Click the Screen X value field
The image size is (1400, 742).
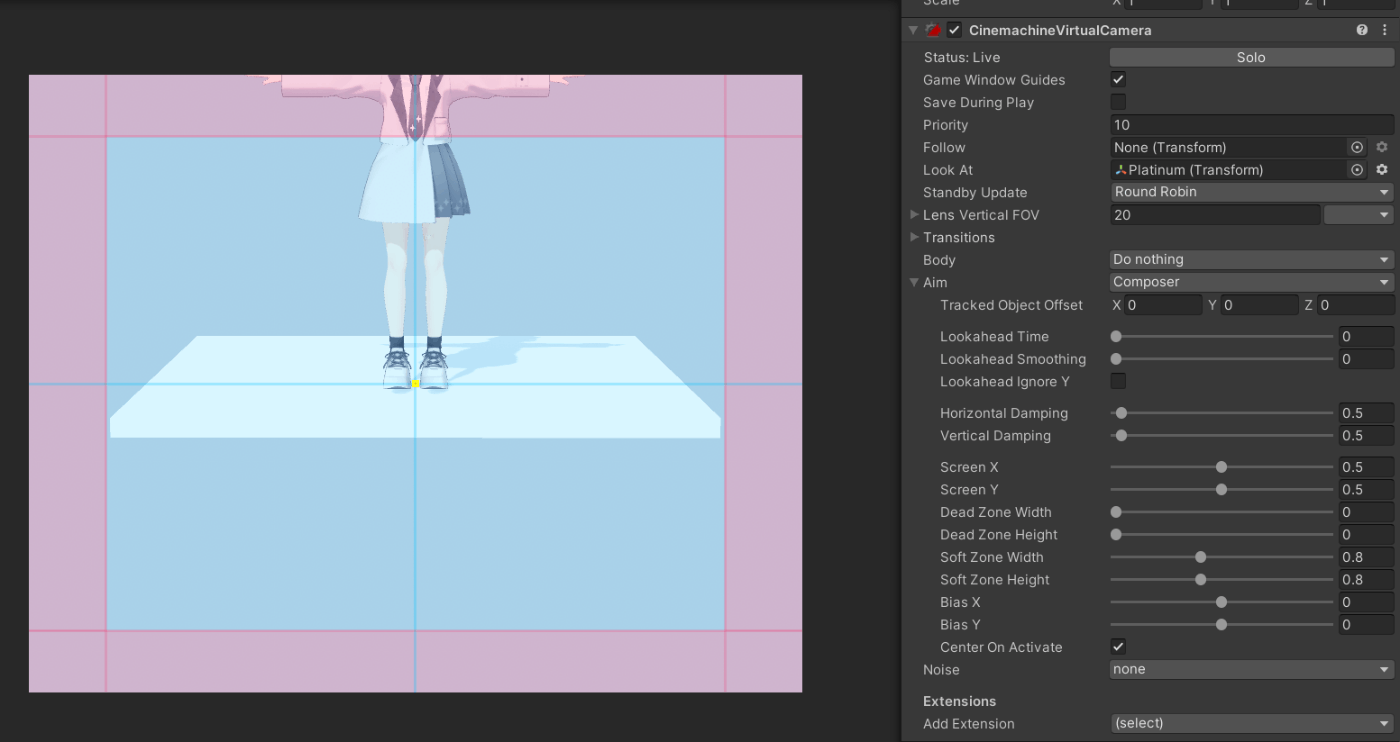pos(1366,467)
